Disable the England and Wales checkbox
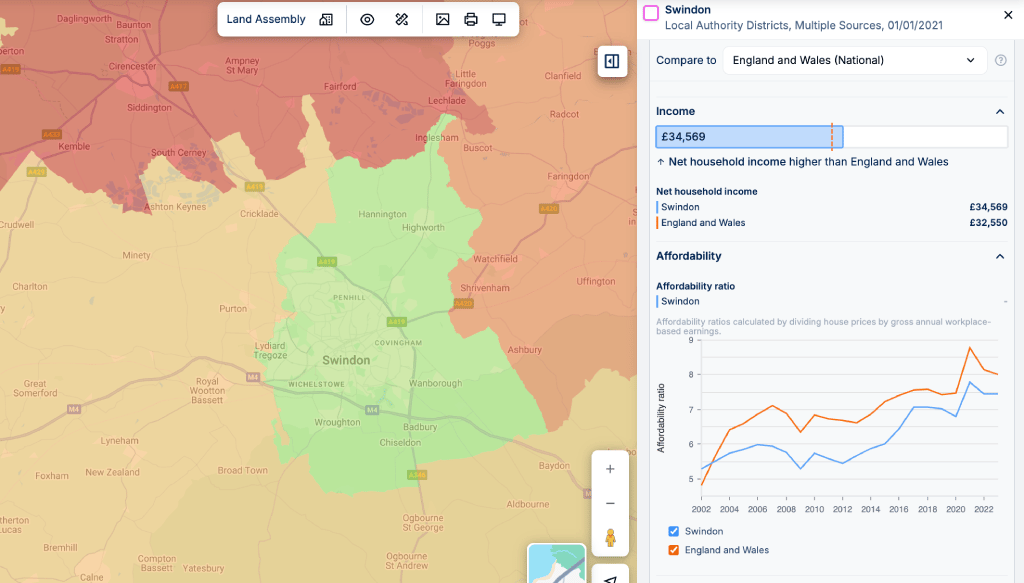This screenshot has width=1024, height=583. [674, 550]
